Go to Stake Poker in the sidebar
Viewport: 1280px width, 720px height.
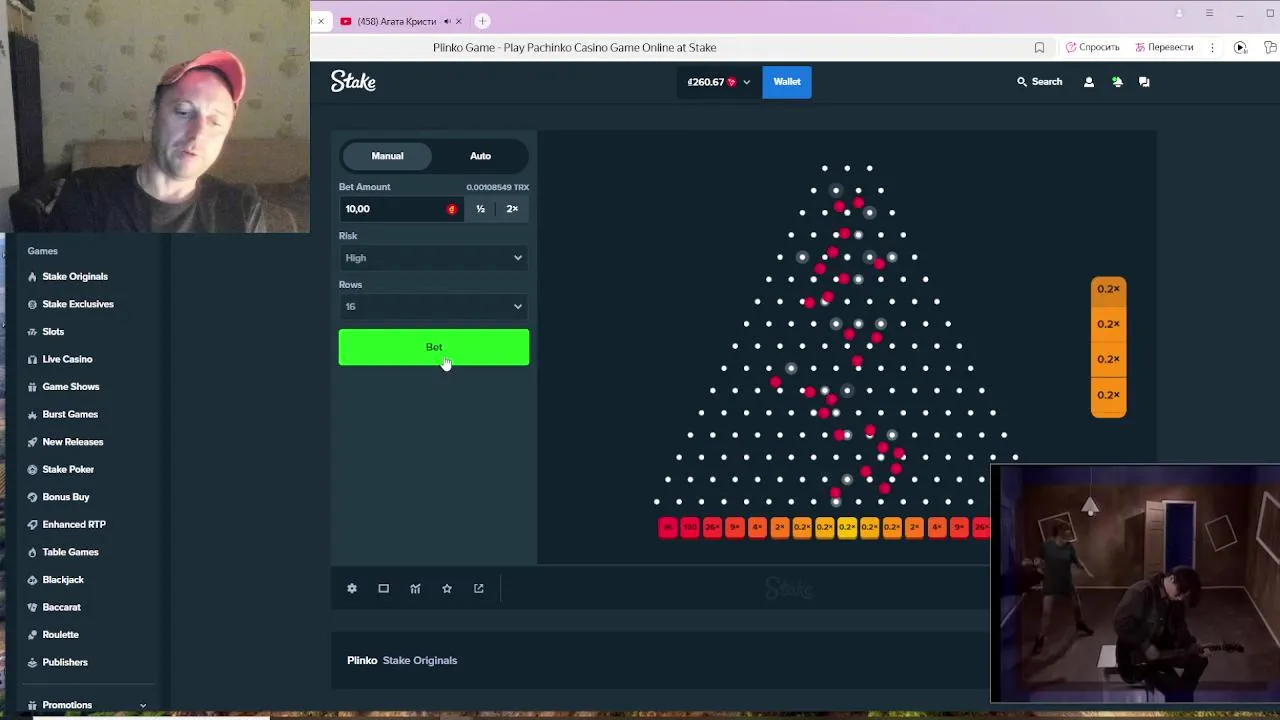68,469
